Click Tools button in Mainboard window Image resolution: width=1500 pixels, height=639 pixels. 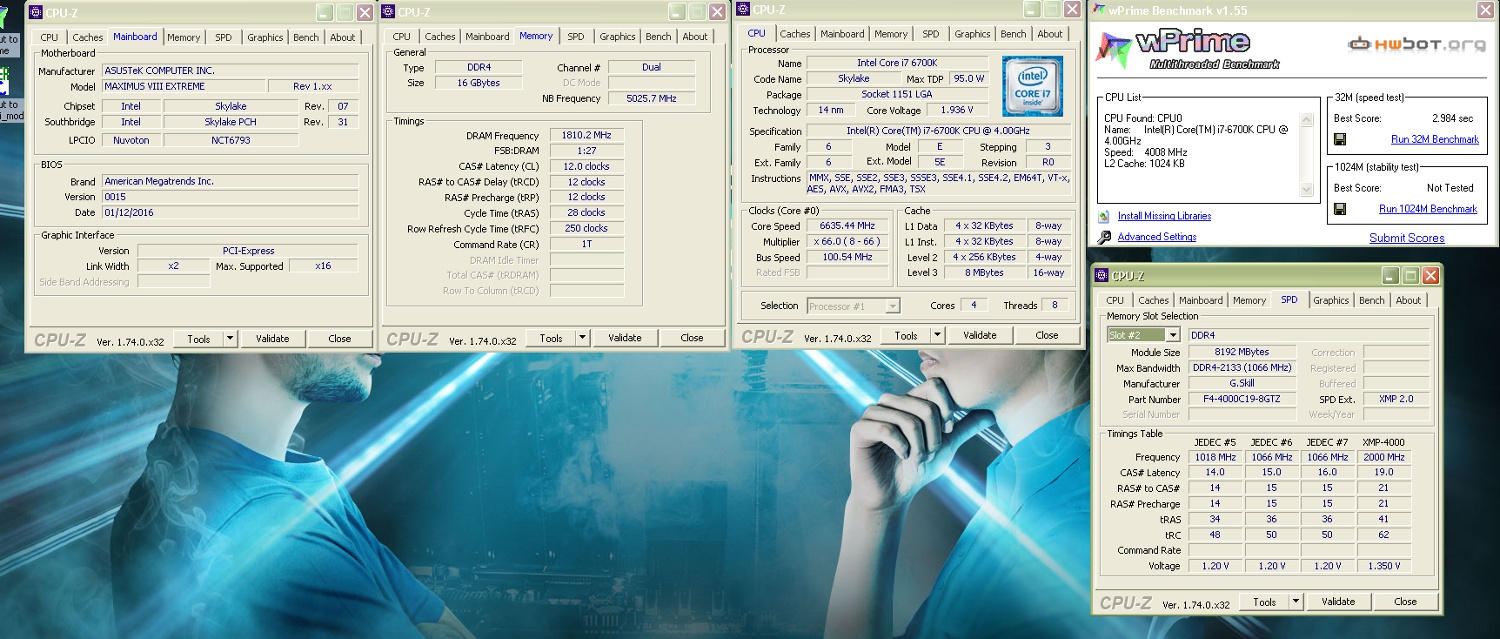(199, 339)
